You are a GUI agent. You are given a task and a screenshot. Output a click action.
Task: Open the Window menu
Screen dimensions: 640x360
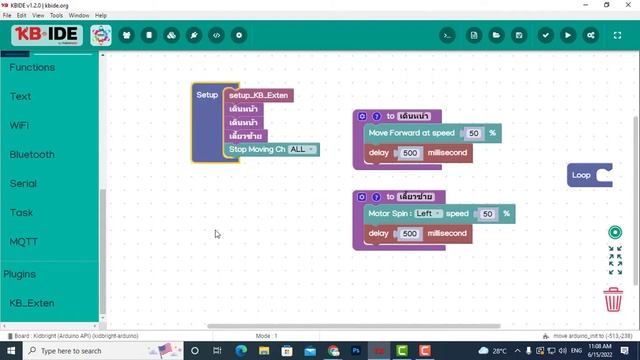click(x=79, y=16)
